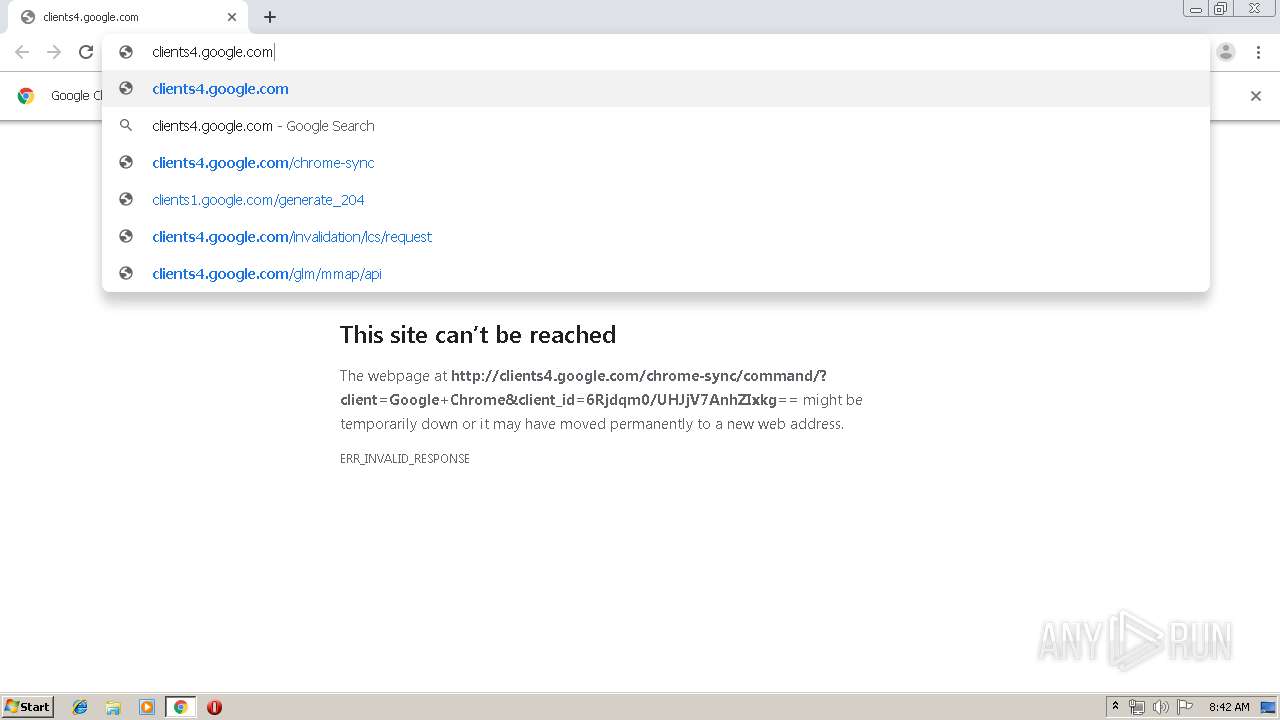Click the globe icon beside generate_204 suggestion
Viewport: 1280px width, 720px height.
pyautogui.click(x=126, y=199)
